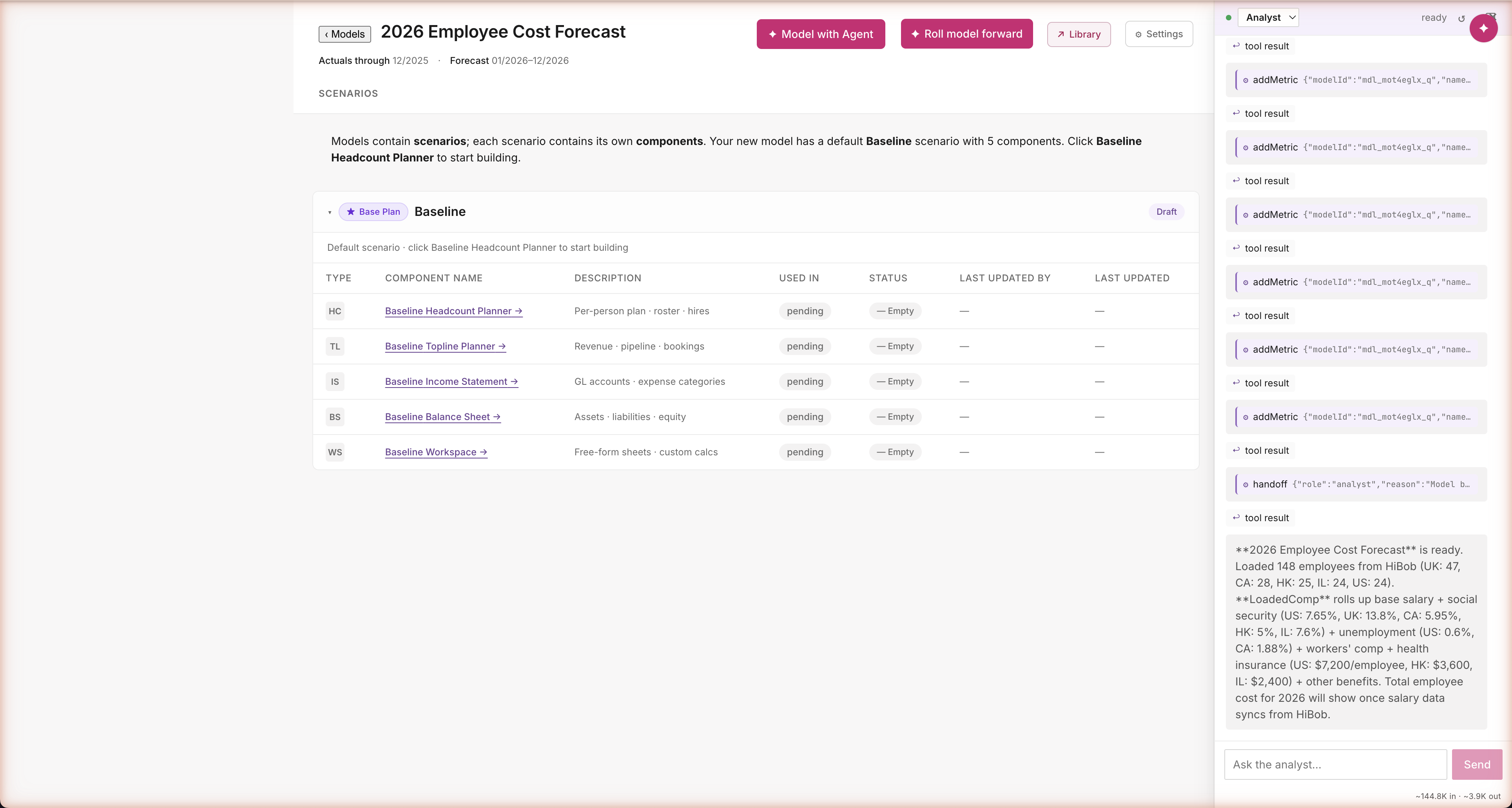This screenshot has width=1512, height=808.
Task: Click pending pill in Workspace row
Action: pos(805,452)
